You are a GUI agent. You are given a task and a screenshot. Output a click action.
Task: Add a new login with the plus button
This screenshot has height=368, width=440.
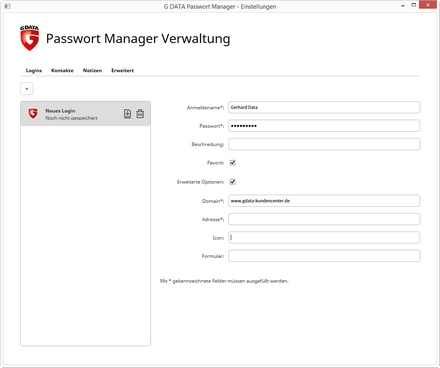(x=27, y=89)
